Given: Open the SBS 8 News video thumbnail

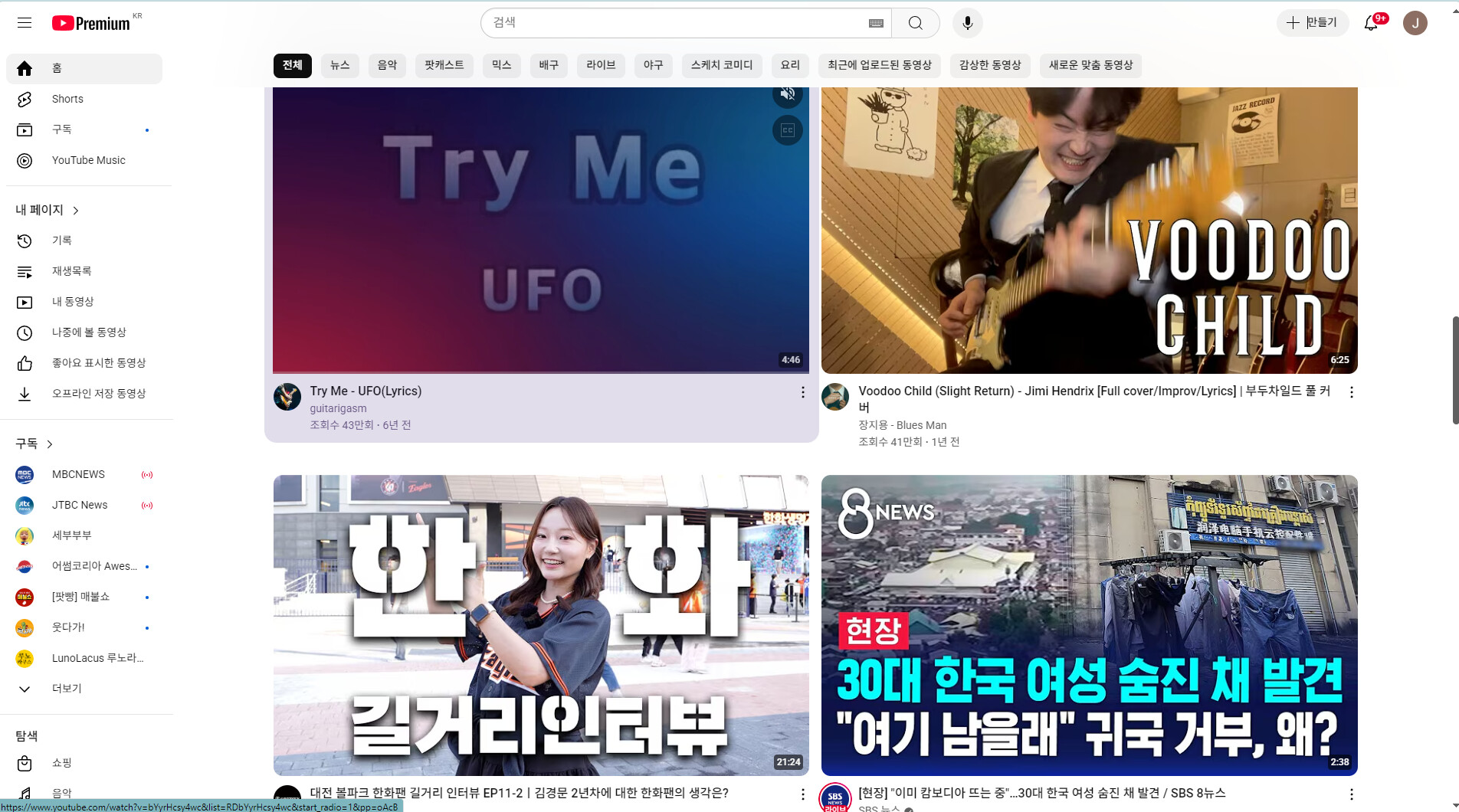Looking at the screenshot, I should (1089, 624).
